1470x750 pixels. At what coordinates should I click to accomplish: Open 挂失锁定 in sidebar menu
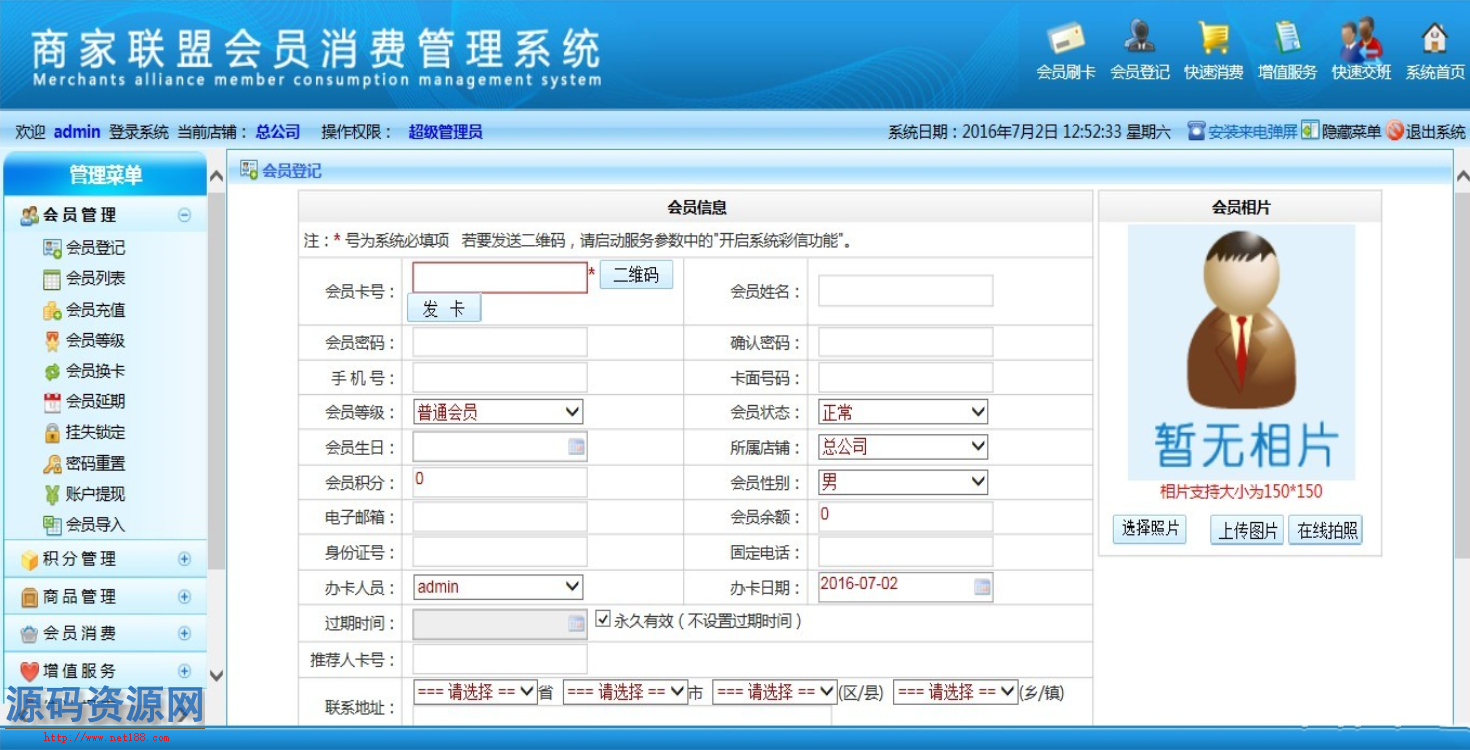[x=95, y=432]
